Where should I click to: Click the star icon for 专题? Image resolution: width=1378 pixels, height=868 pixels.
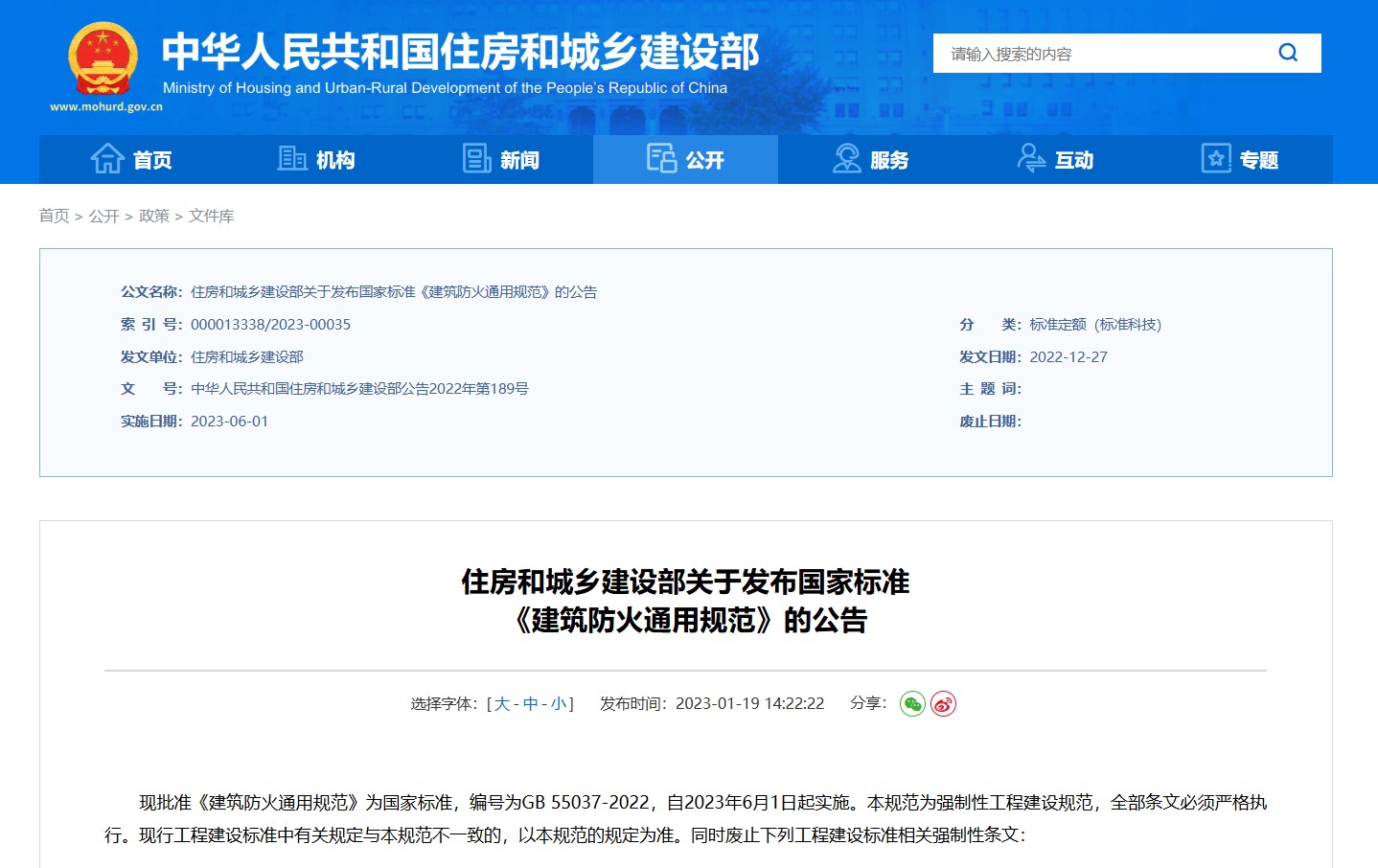coord(1215,159)
